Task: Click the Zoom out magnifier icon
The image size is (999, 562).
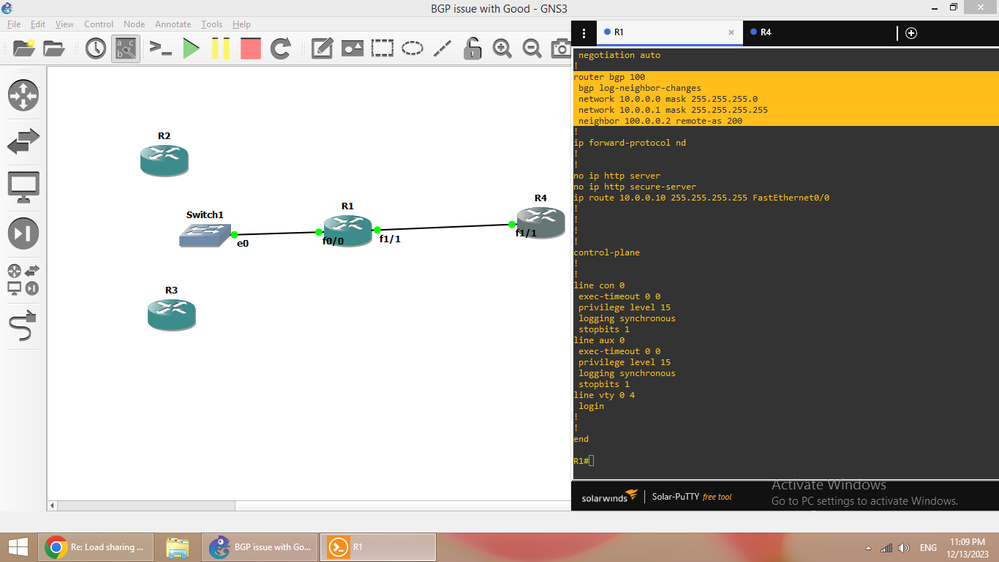Action: 532,48
